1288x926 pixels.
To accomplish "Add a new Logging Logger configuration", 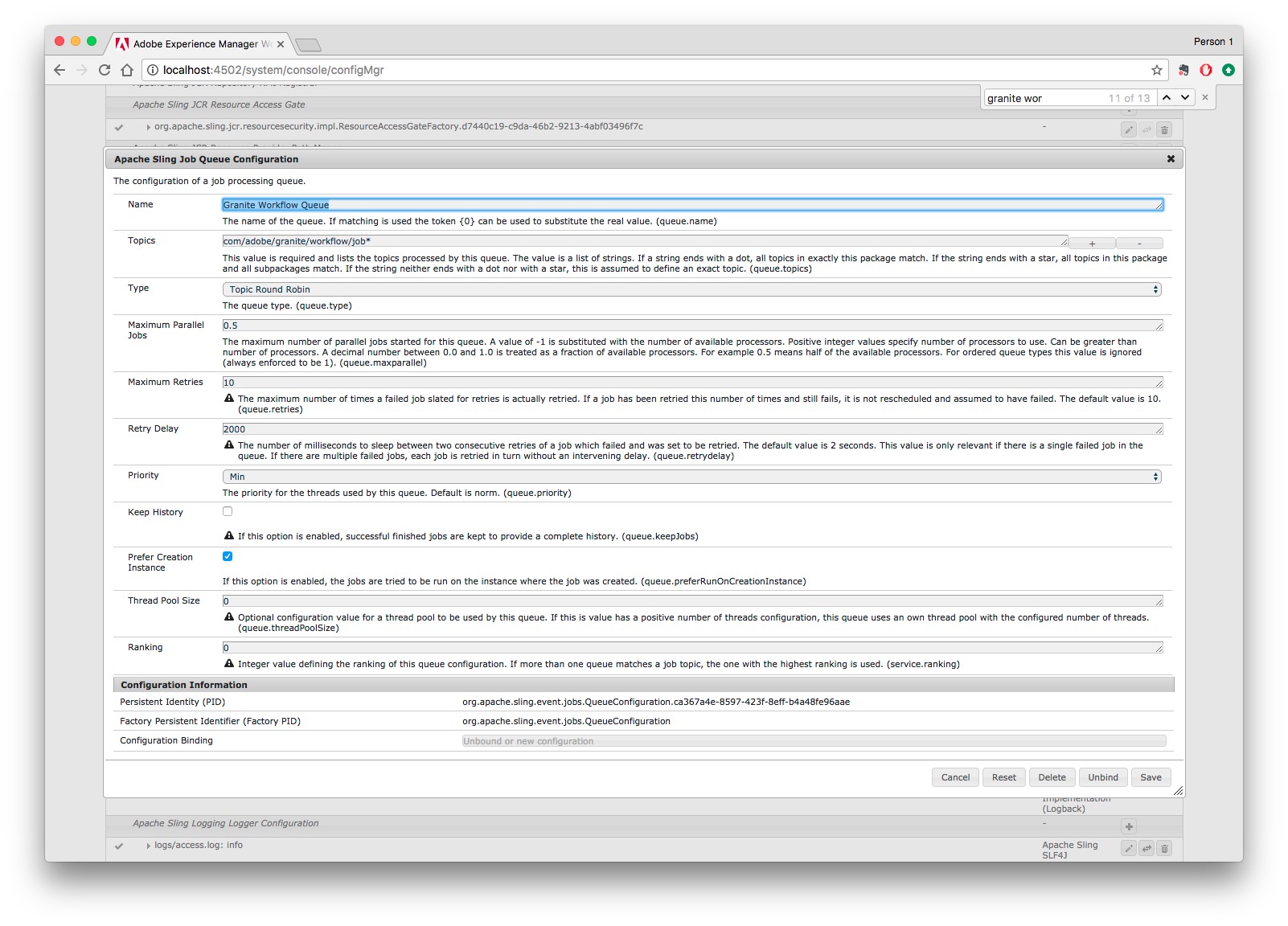I will tap(1129, 826).
